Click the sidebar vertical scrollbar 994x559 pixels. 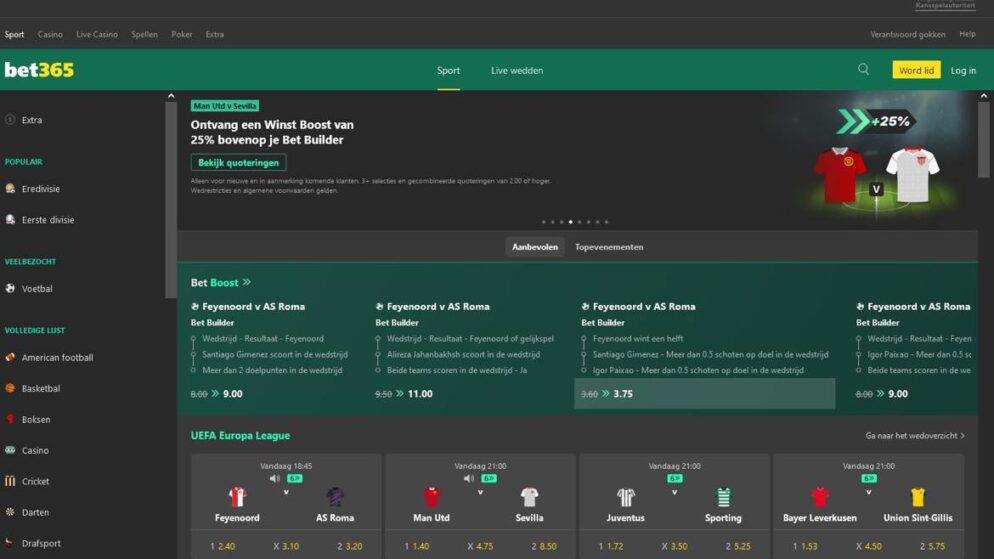point(171,200)
